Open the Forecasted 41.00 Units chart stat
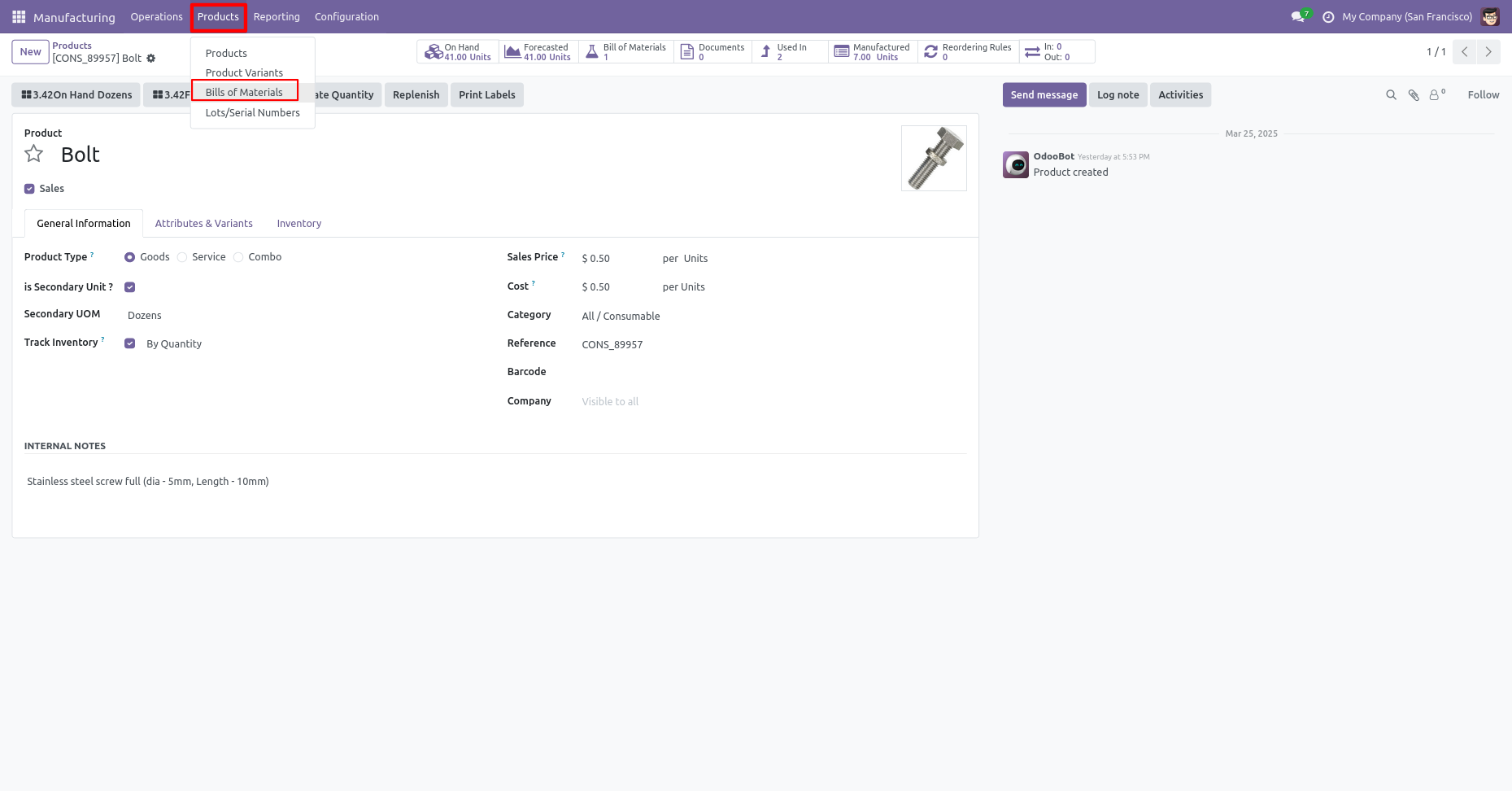 538,52
